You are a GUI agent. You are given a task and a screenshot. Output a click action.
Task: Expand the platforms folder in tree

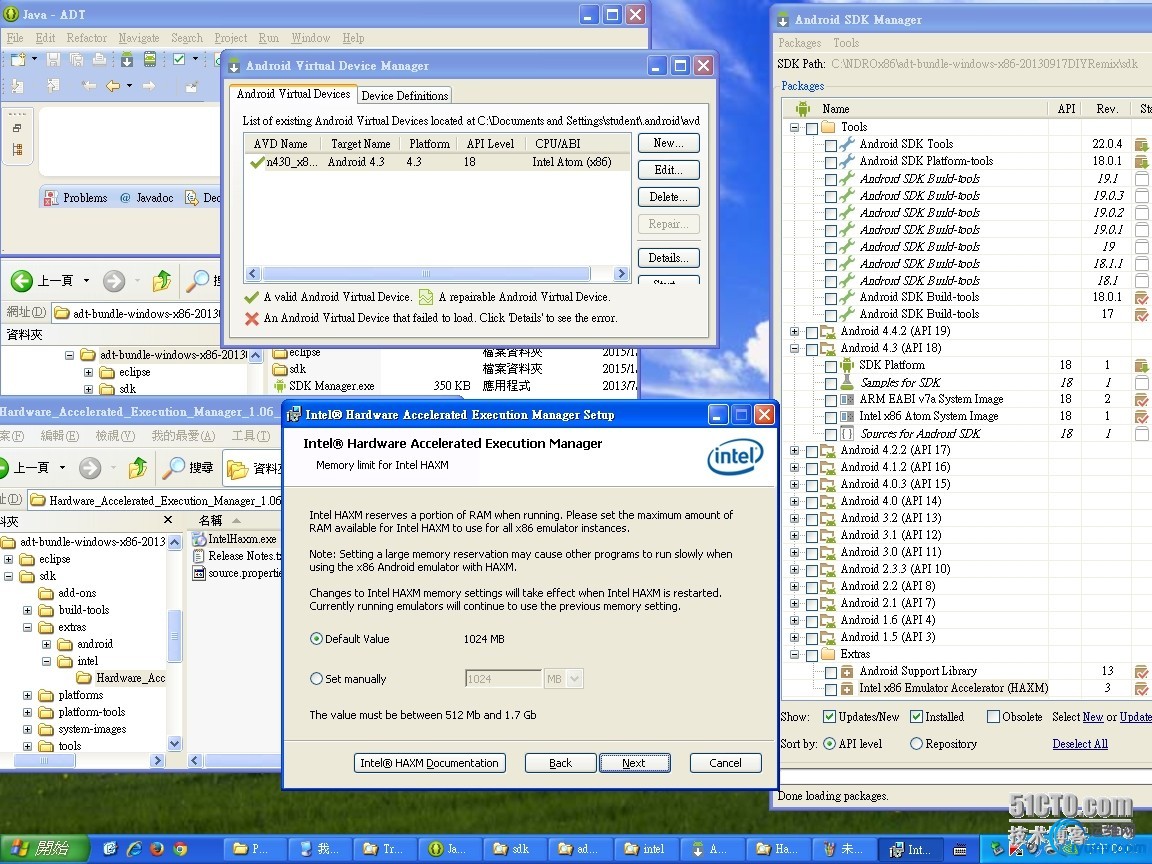(28, 696)
